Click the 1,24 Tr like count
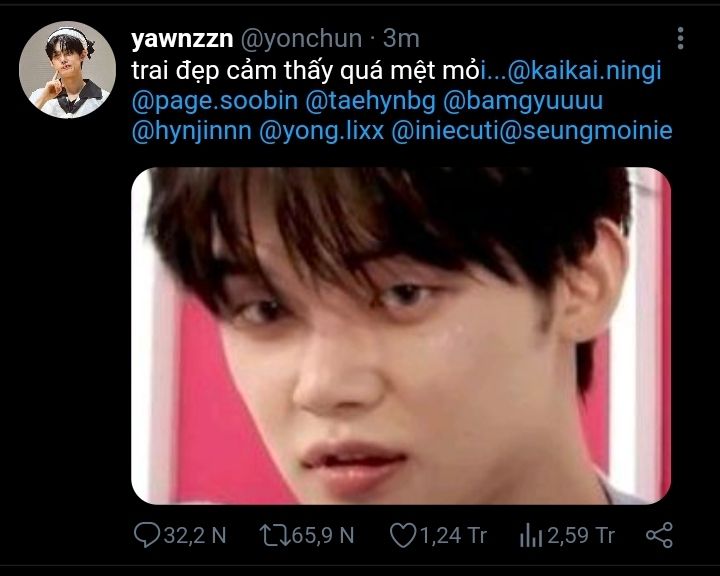The image size is (720, 576). (451, 535)
